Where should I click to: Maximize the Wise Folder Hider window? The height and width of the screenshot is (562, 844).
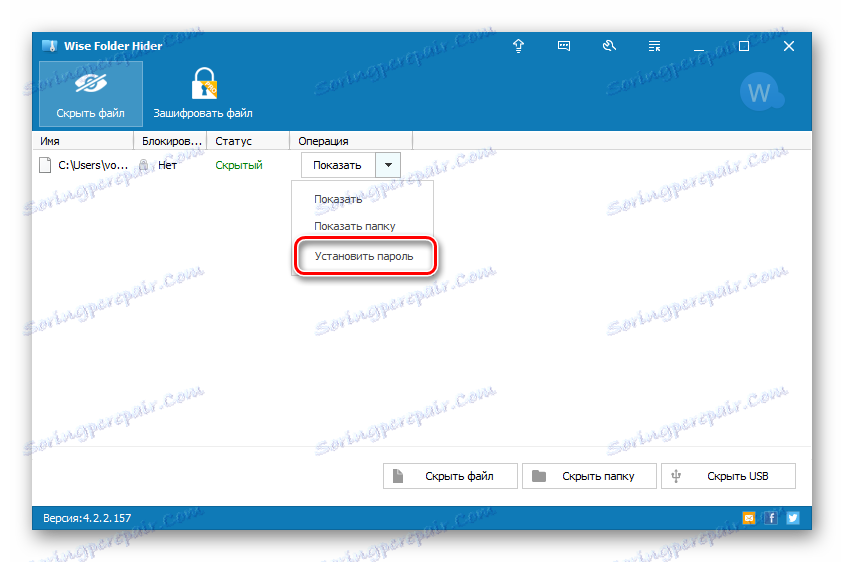coord(744,46)
